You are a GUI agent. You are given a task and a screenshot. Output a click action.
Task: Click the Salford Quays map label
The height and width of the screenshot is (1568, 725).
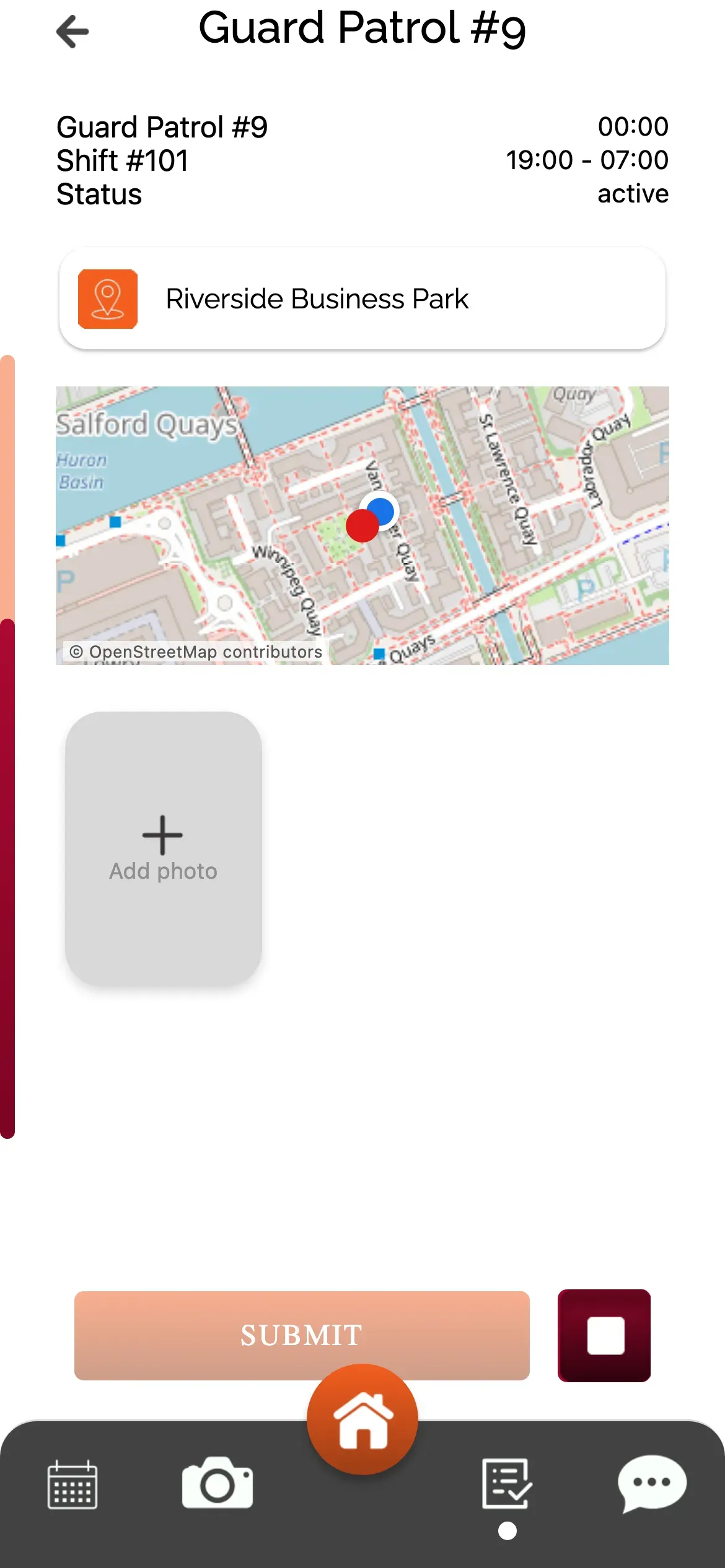pos(147,425)
